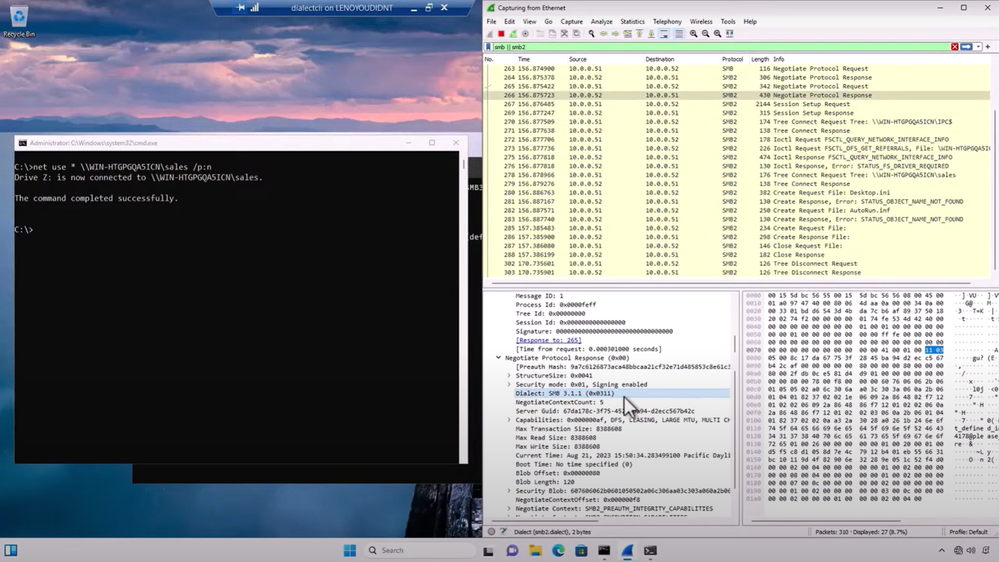The width and height of the screenshot is (999, 562).
Task: Jump to the first packet
Action: (x=640, y=34)
